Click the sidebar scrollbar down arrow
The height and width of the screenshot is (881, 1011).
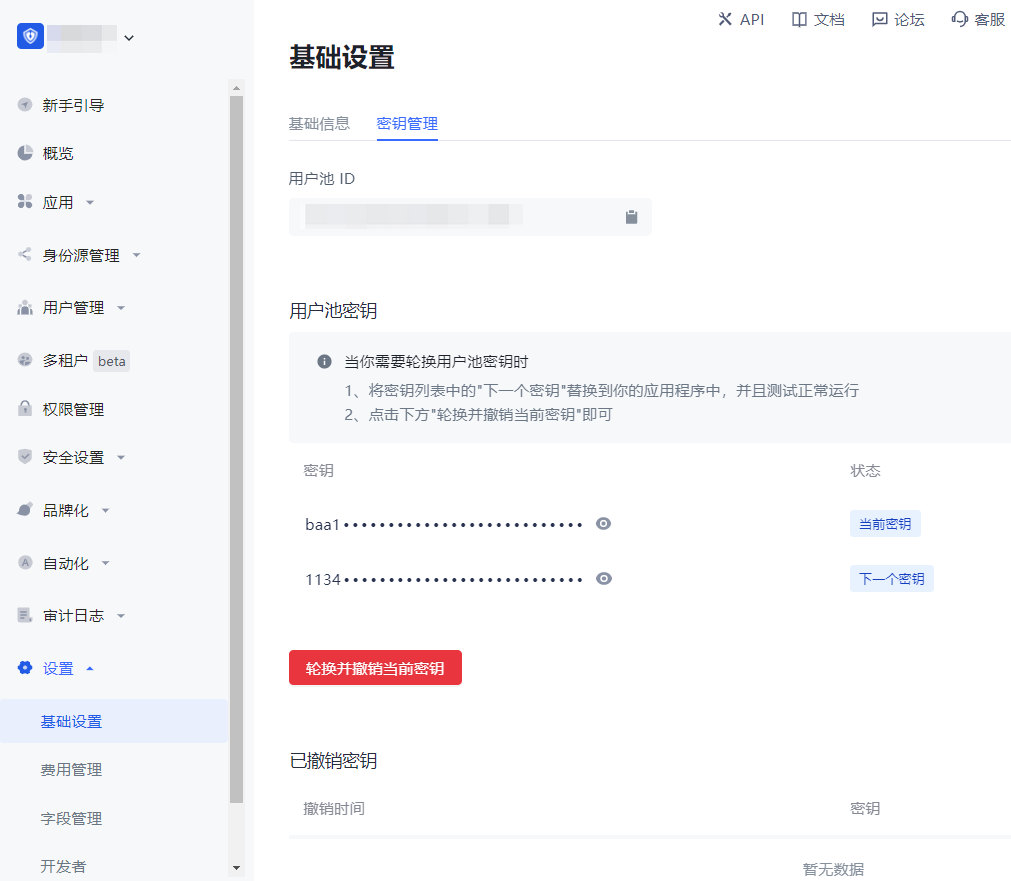coord(236,867)
